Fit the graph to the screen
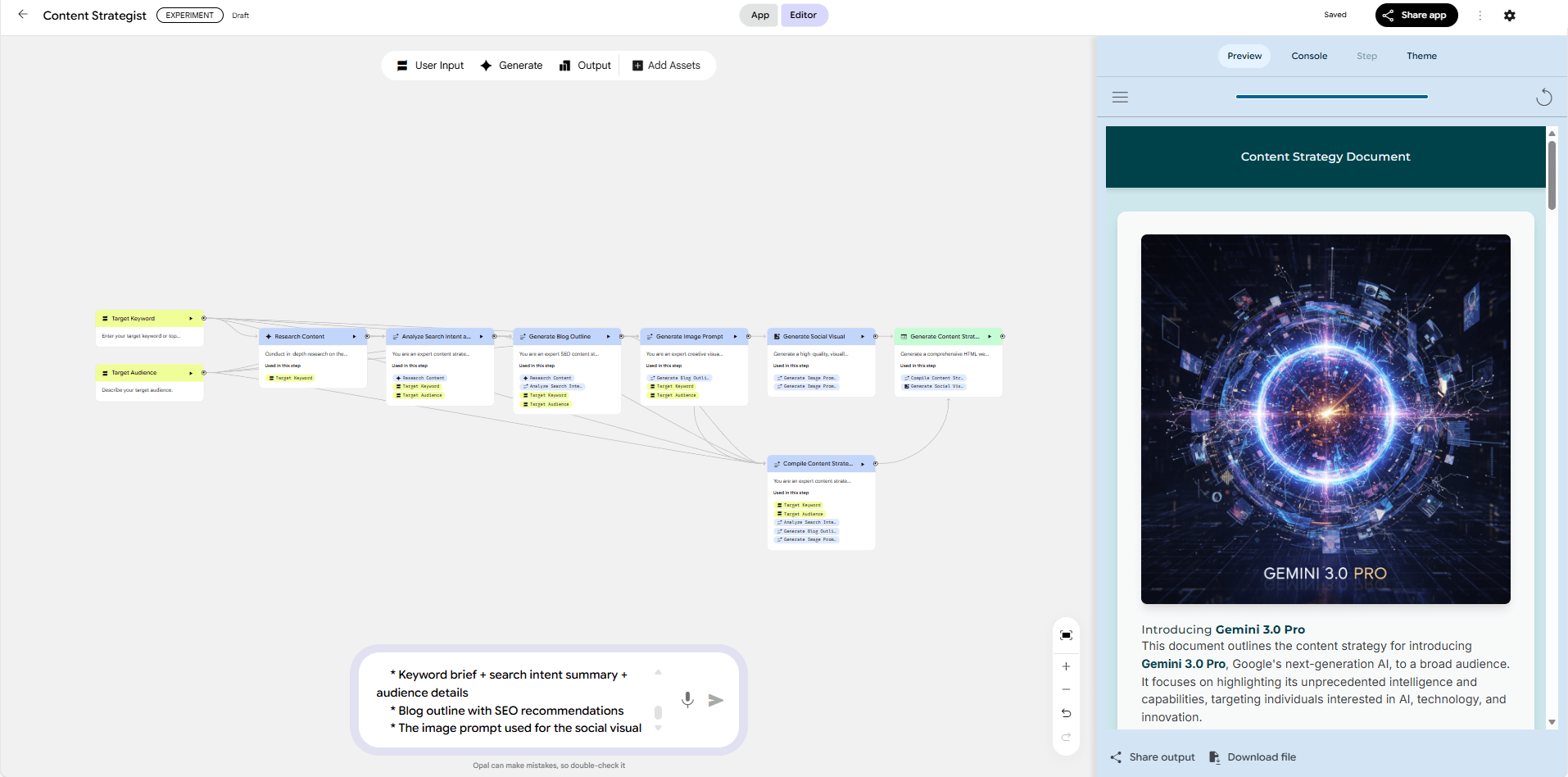Image resolution: width=1568 pixels, height=777 pixels. click(1066, 635)
